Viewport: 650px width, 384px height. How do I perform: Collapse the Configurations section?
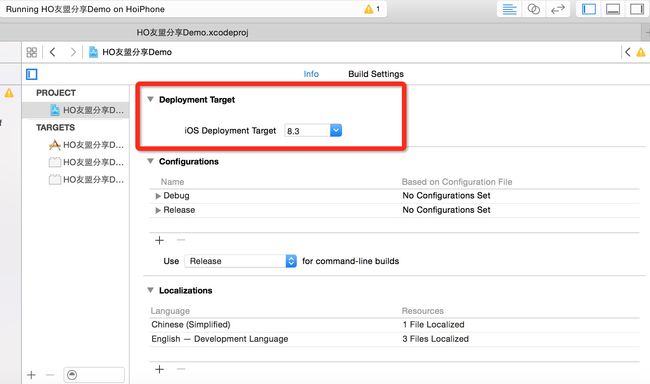150,161
